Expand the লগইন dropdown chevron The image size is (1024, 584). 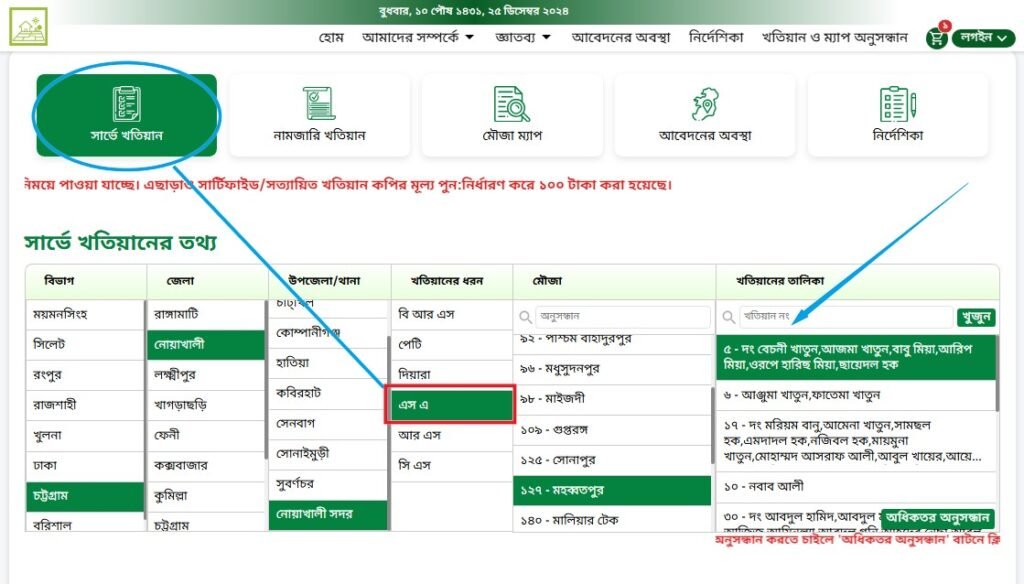pos(1004,36)
